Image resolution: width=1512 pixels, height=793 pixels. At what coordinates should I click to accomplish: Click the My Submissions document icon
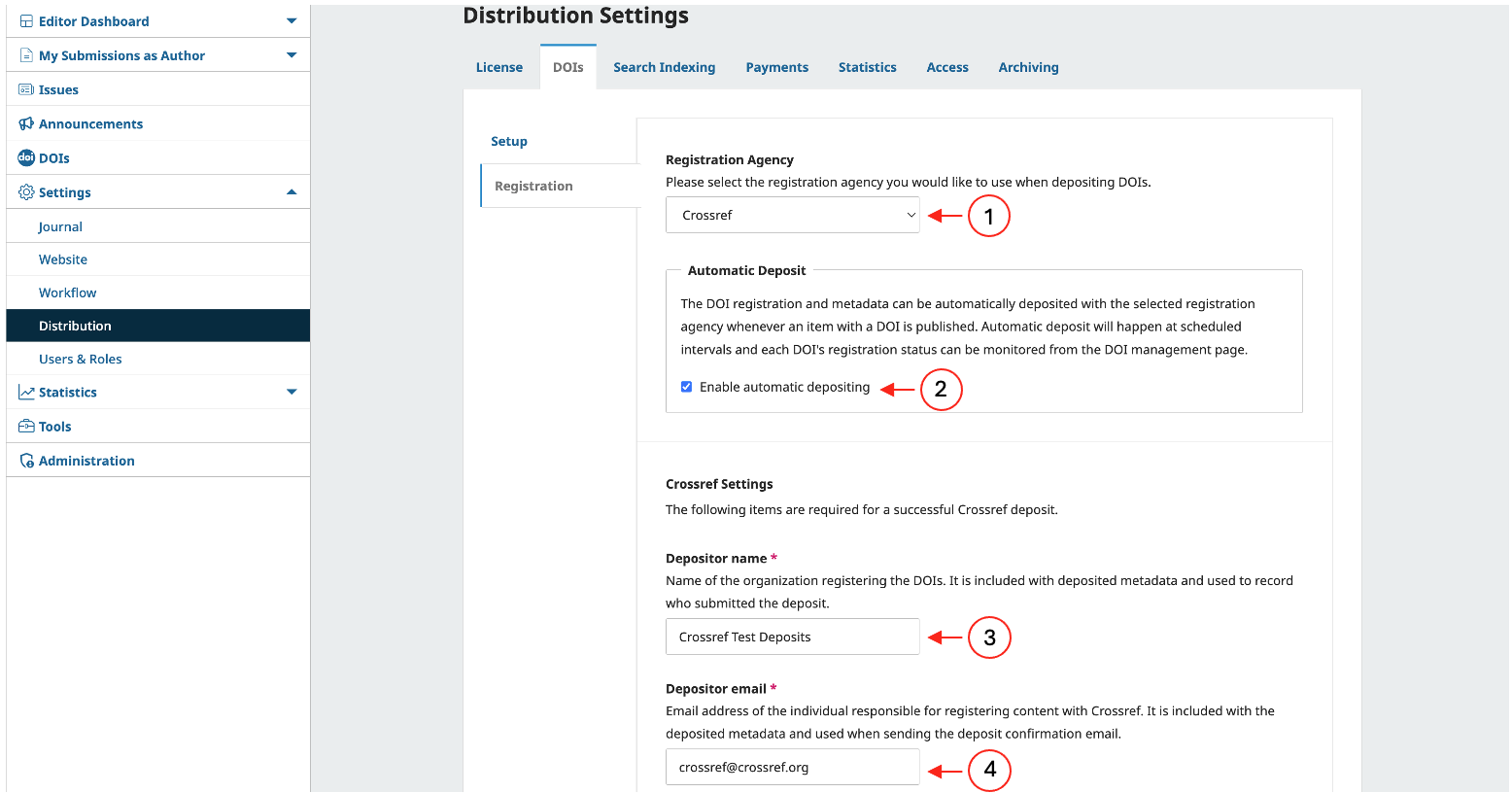26,55
